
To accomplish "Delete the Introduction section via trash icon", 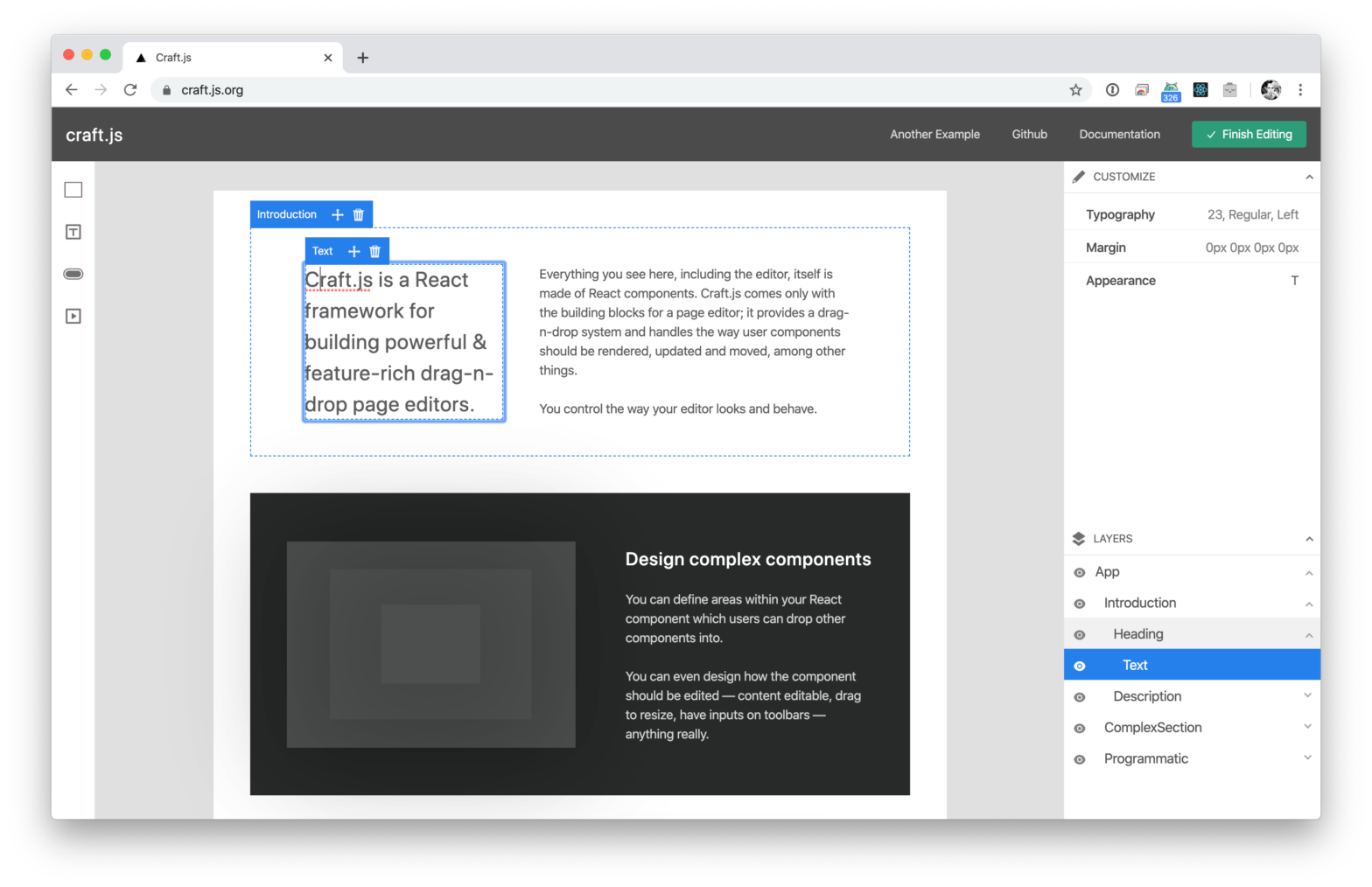I will point(358,215).
